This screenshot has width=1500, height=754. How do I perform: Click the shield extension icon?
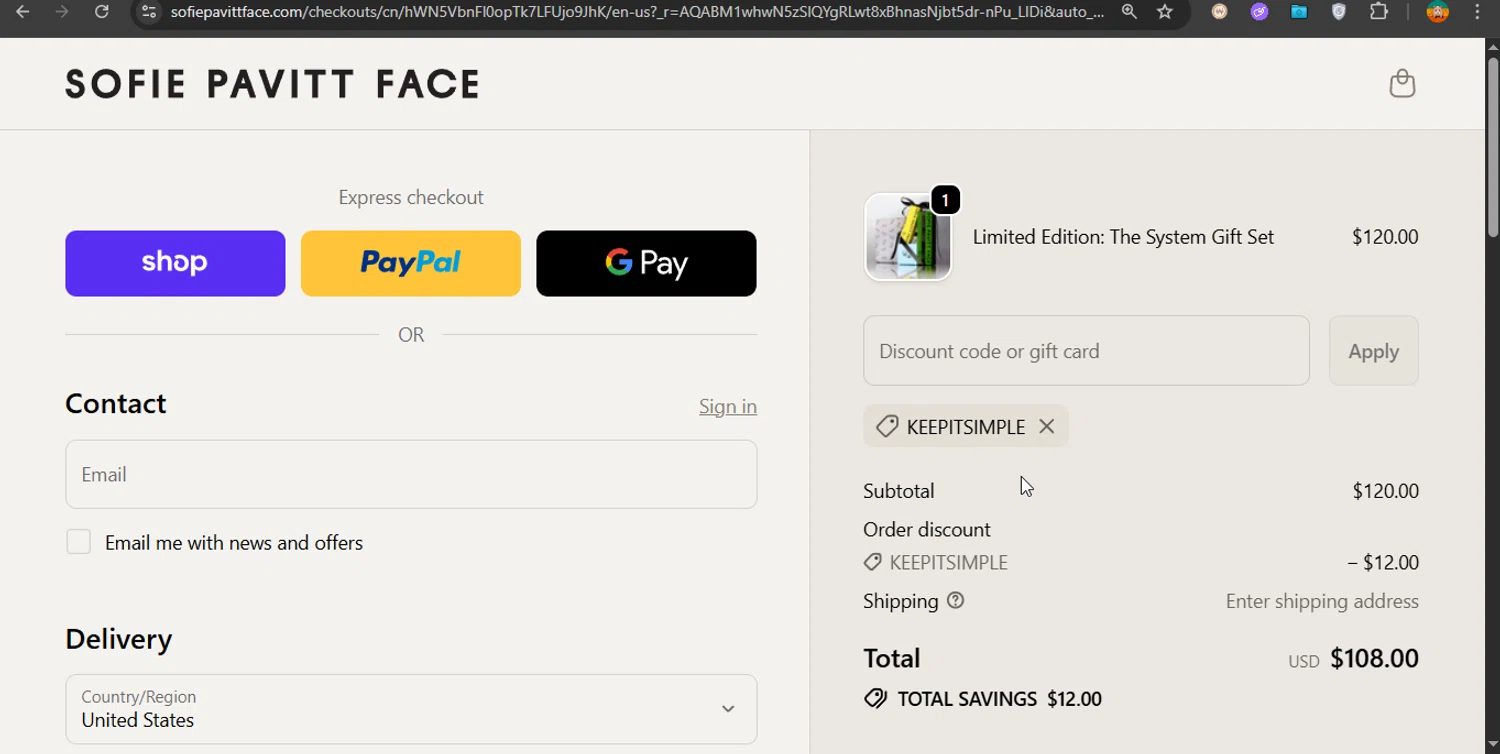[1339, 12]
